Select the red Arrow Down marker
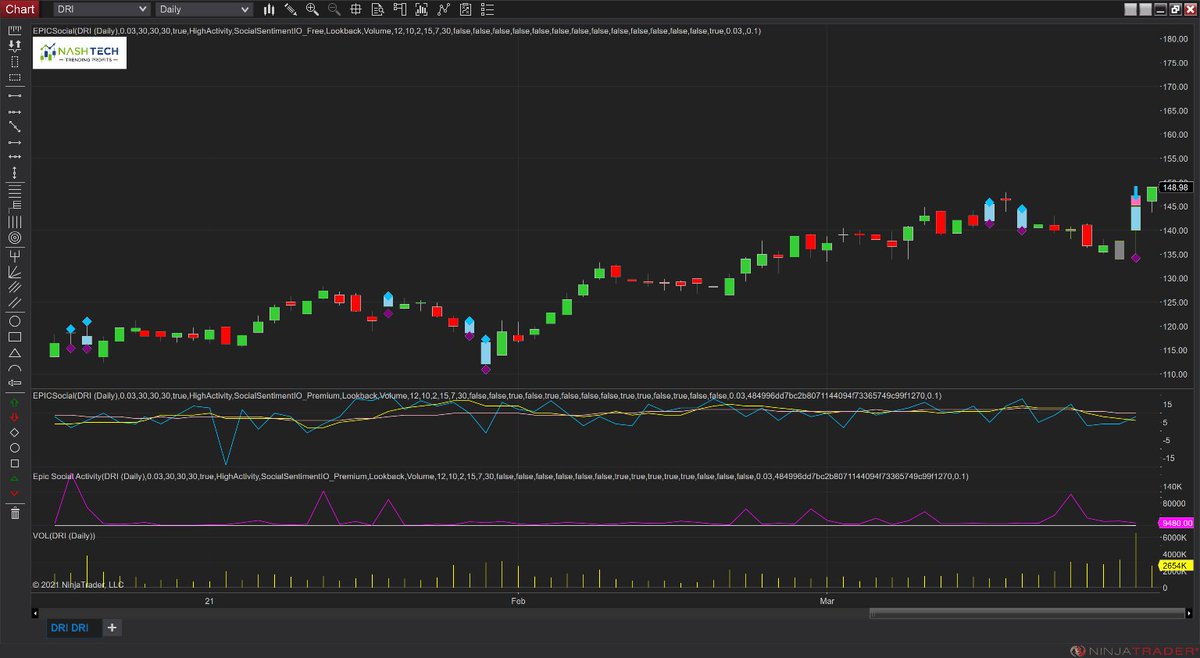The height and width of the screenshot is (658, 1200). coord(15,416)
